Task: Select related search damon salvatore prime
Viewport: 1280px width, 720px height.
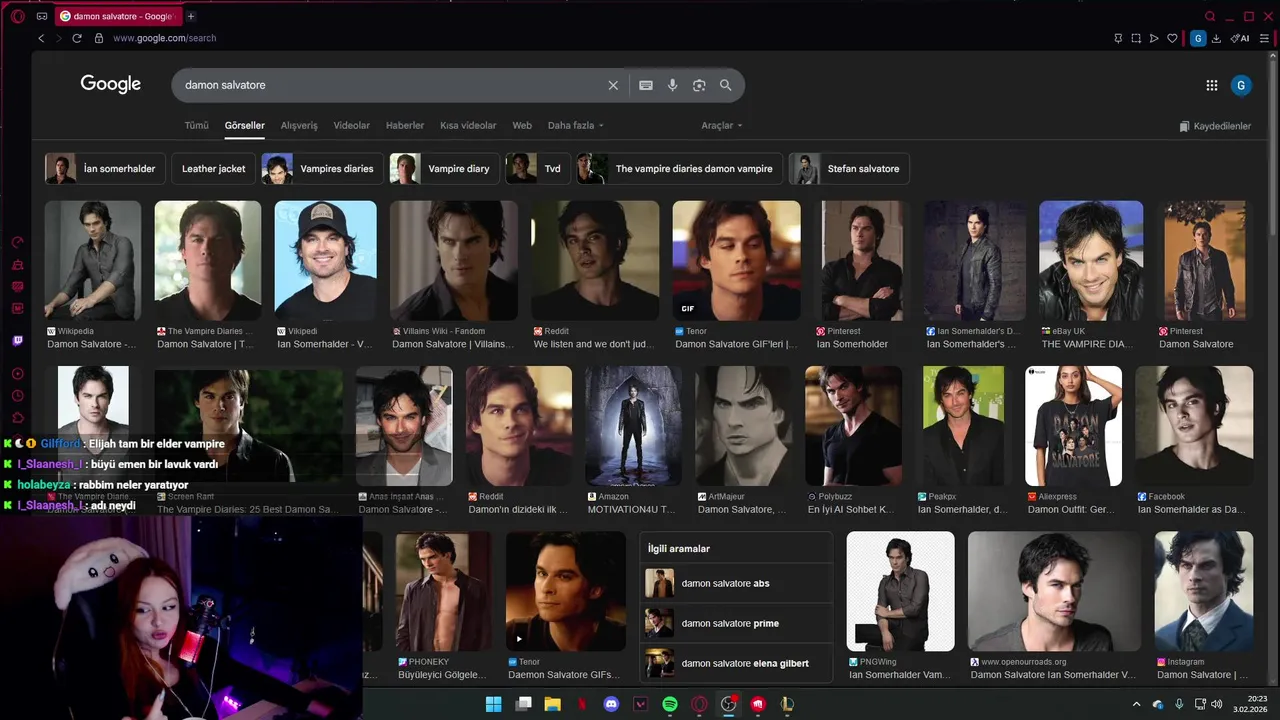Action: [736, 623]
